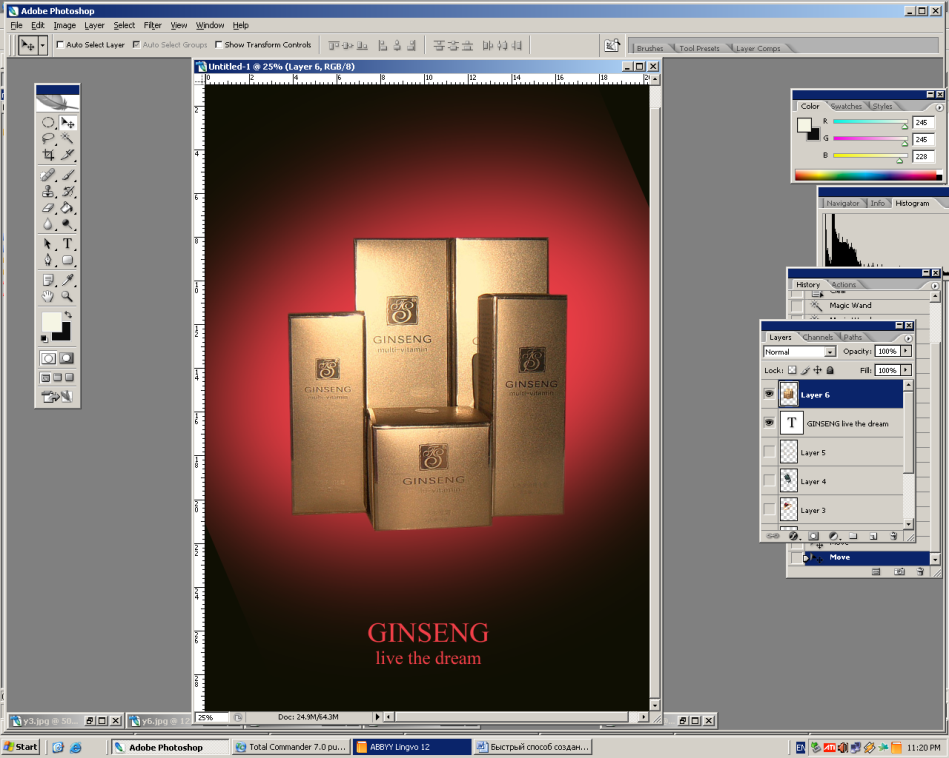Screen dimensions: 949x758
Task: Switch to the Swatches tab
Action: 846,107
